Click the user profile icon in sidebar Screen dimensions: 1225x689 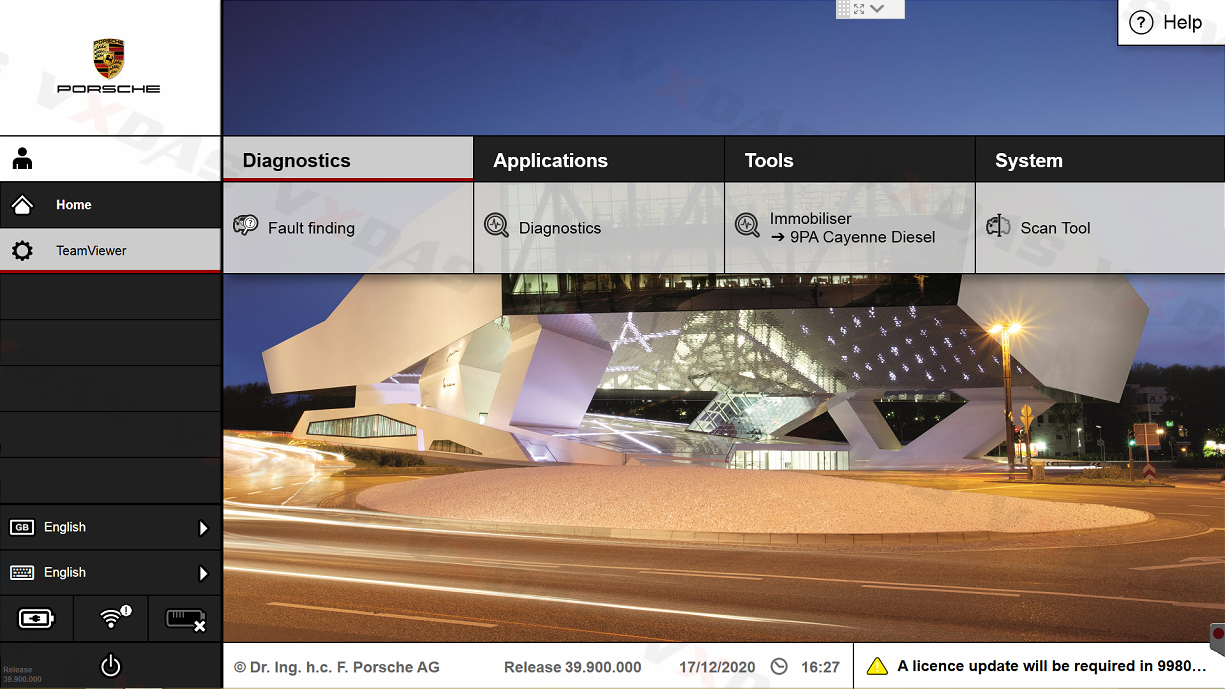pyautogui.click(x=22, y=159)
